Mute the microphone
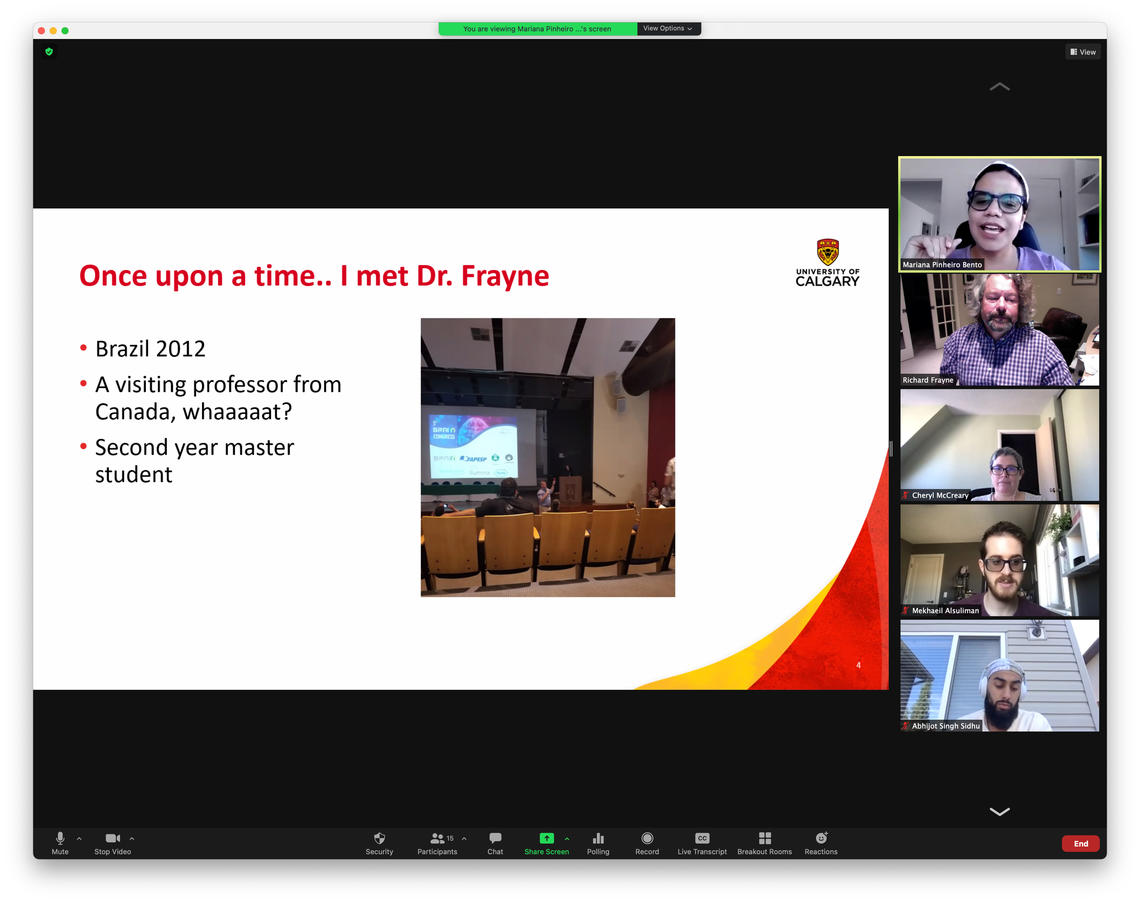Image resolution: width=1140 pixels, height=903 pixels. click(x=60, y=839)
